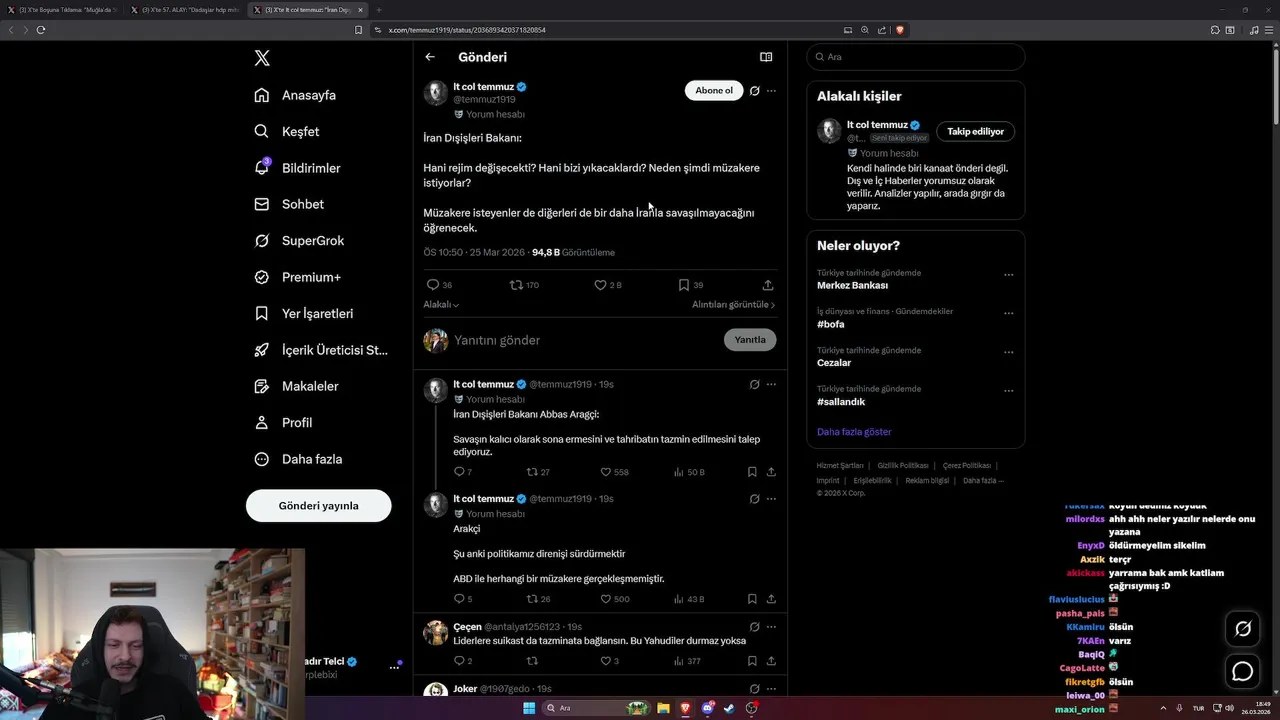
Task: Bookmark the Arakçi reply
Action: coord(752,599)
